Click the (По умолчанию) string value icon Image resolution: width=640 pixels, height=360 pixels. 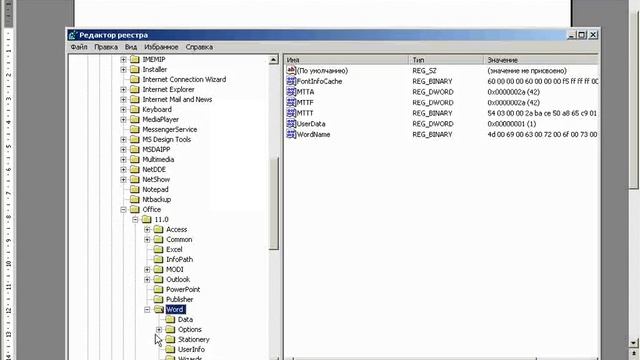(x=291, y=70)
